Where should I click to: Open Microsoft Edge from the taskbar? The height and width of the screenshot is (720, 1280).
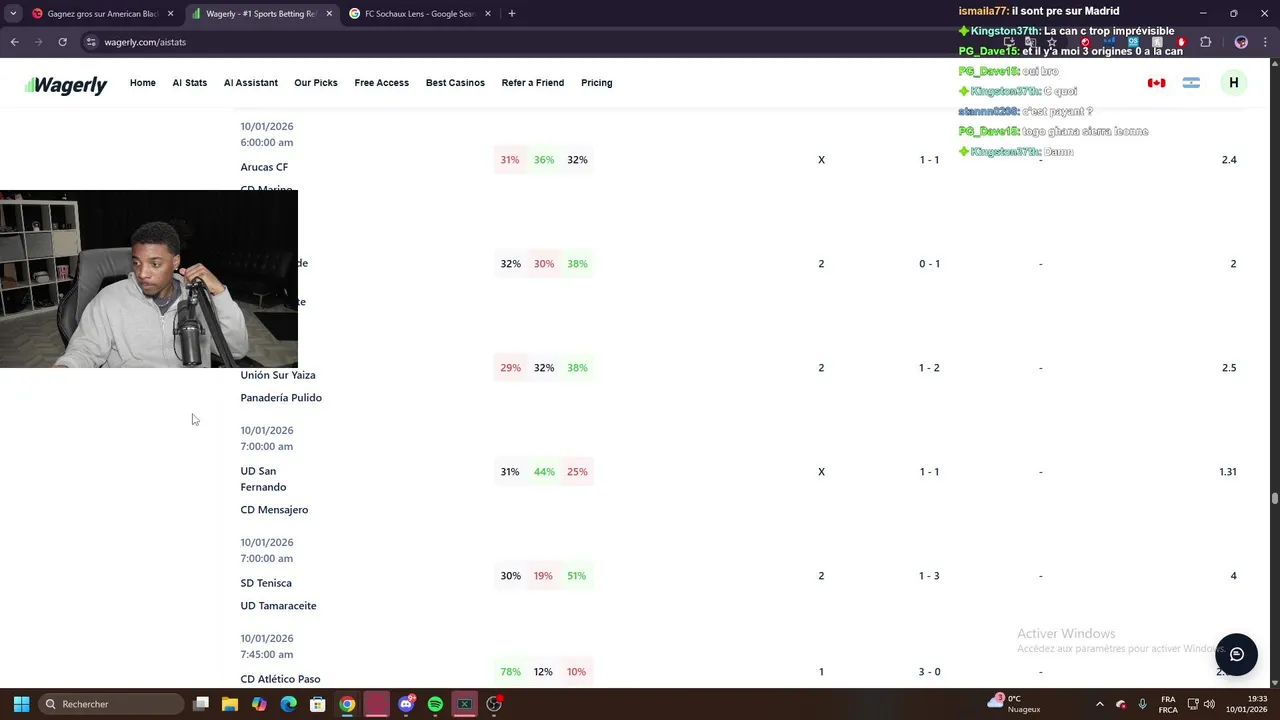(x=288, y=704)
